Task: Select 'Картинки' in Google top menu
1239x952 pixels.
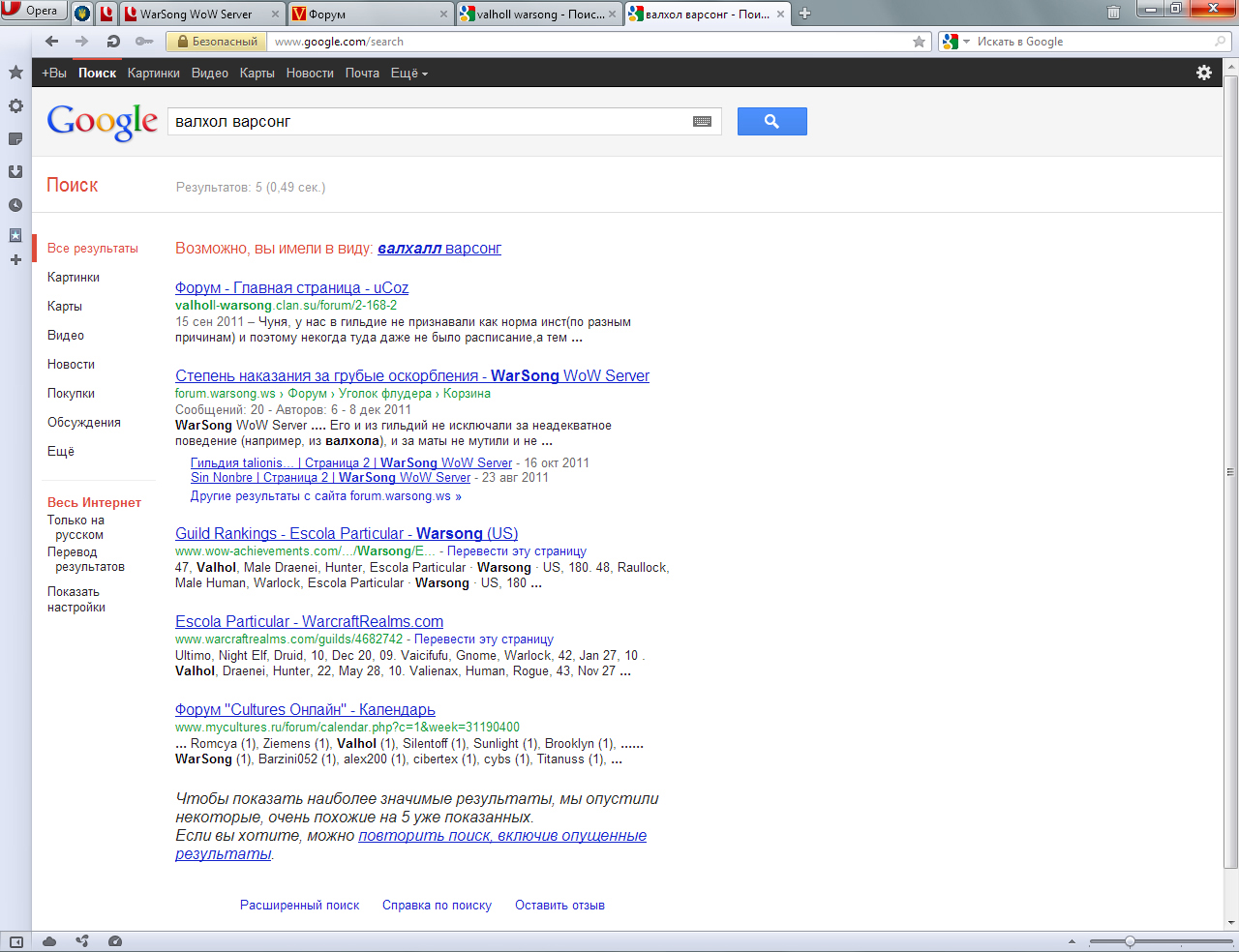Action: (x=153, y=74)
